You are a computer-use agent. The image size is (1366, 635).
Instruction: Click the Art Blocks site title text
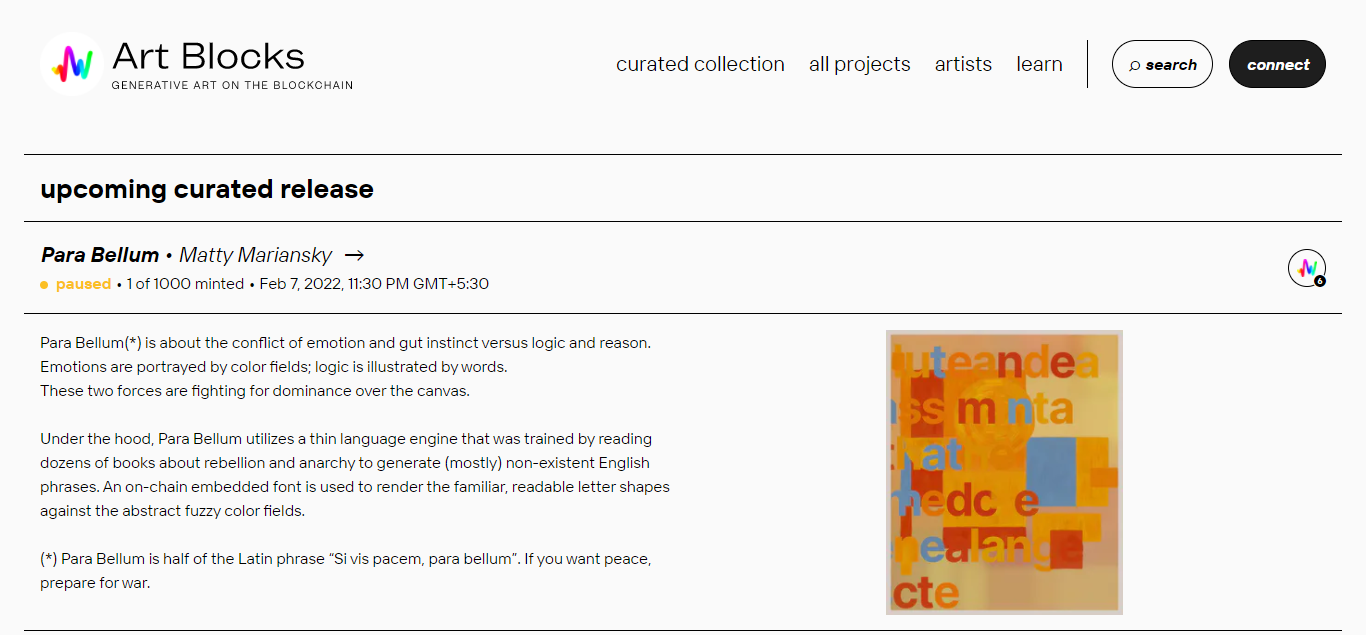click(x=208, y=56)
